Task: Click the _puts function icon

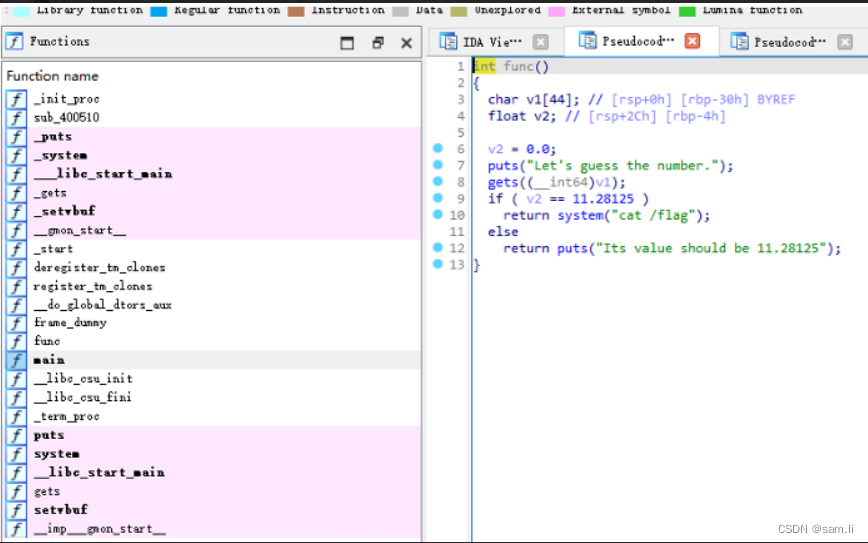Action: coord(17,137)
